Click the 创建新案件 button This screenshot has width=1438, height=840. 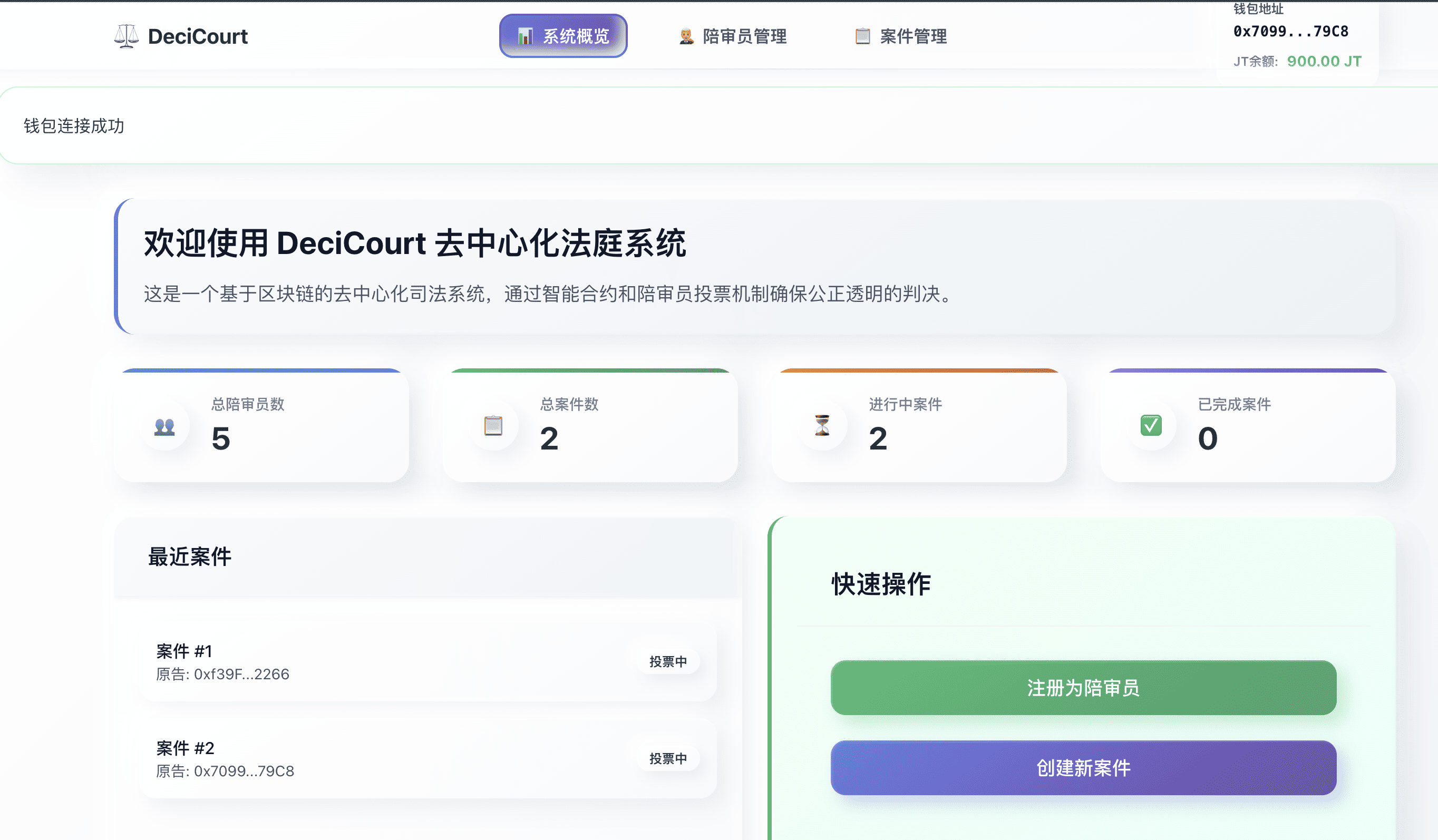point(1083,767)
